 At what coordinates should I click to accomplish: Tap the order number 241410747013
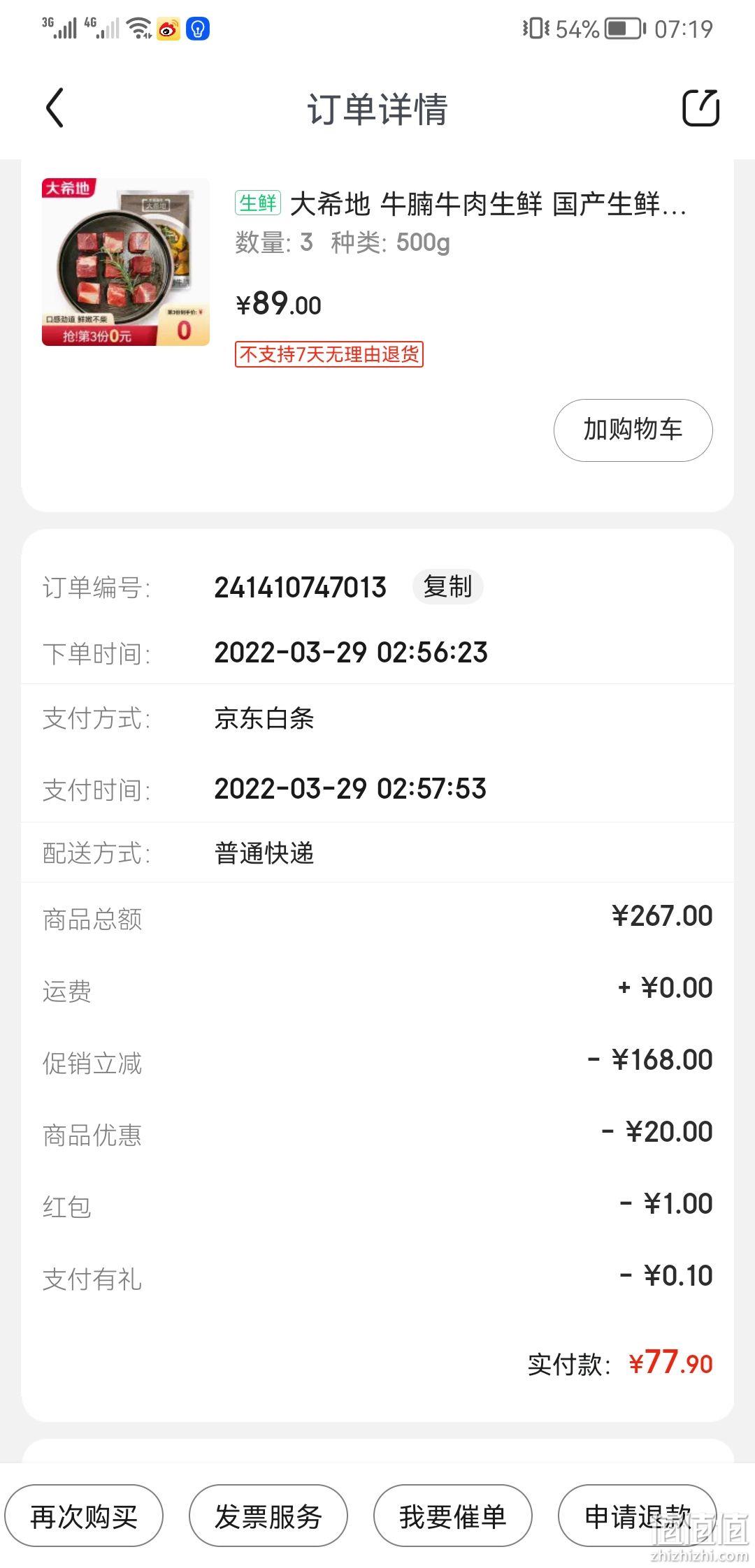pos(301,588)
